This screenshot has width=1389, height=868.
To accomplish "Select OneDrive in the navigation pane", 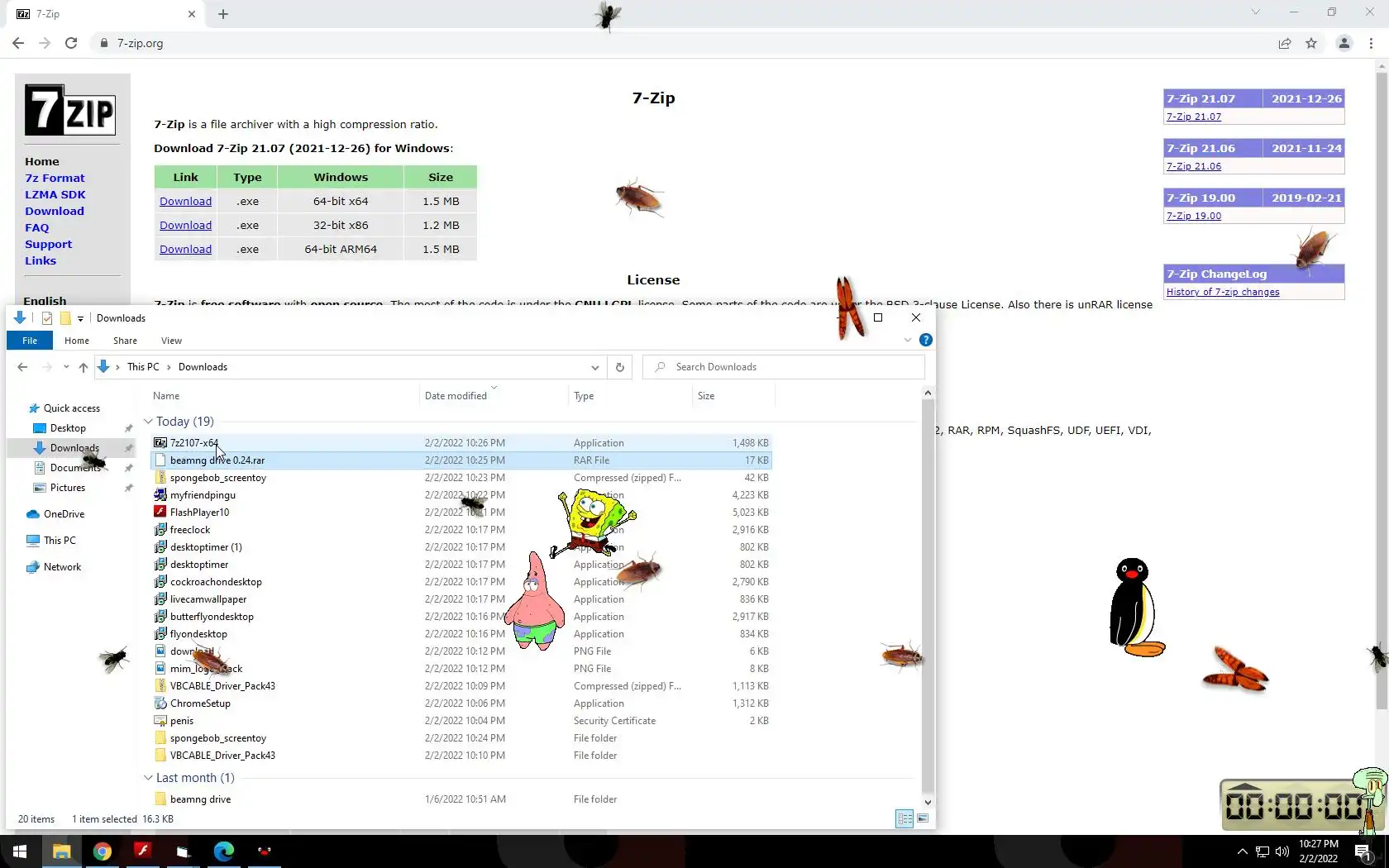I will pos(64,514).
